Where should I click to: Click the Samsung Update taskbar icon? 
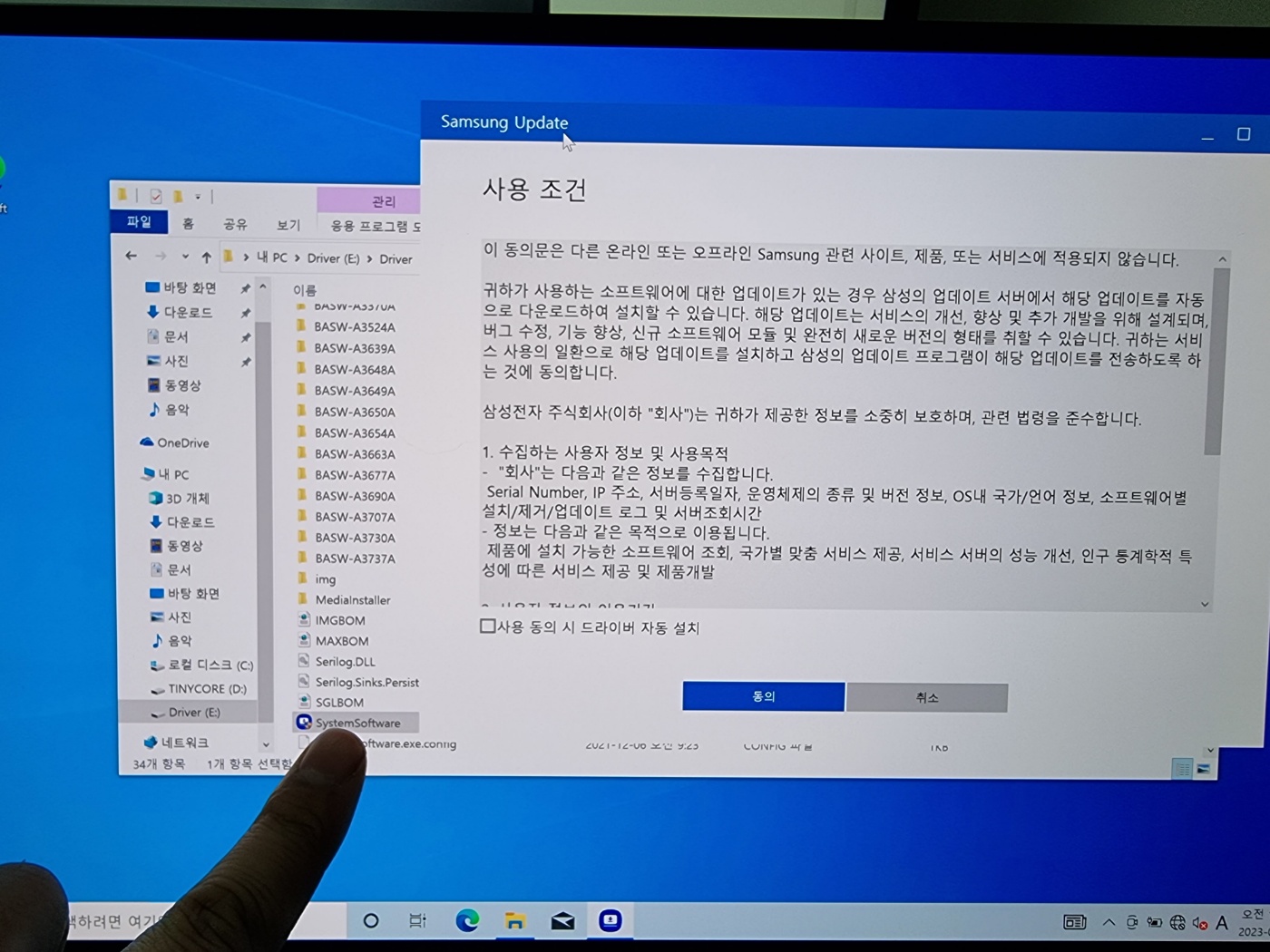click(x=610, y=921)
